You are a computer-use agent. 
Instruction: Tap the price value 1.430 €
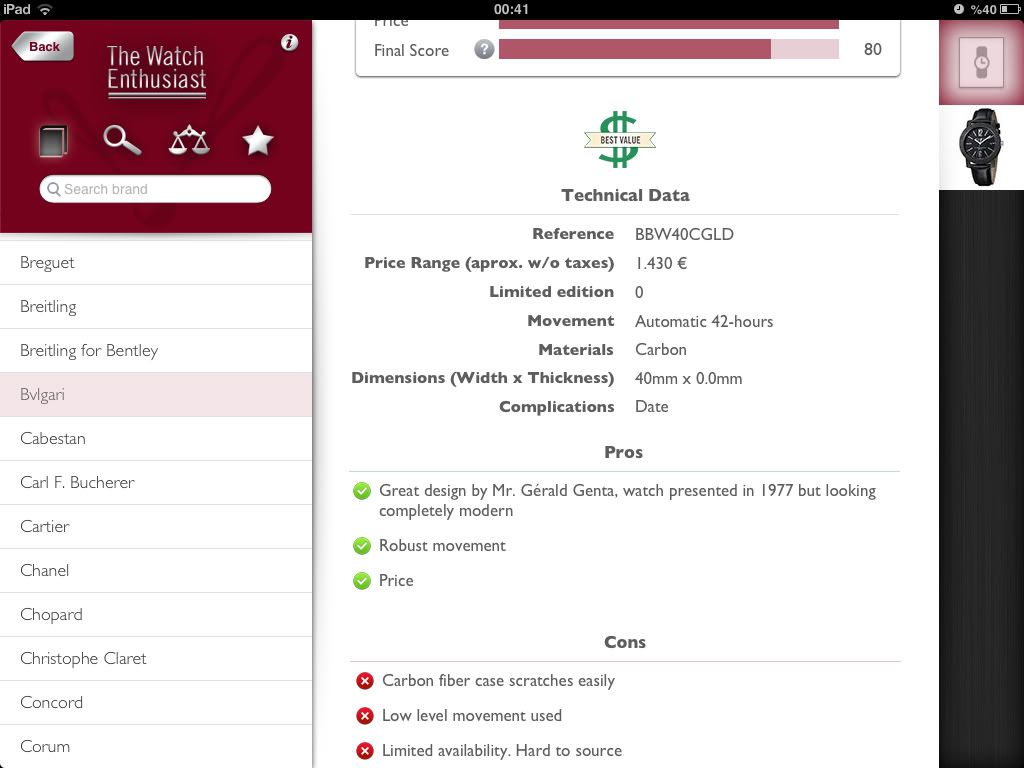click(661, 263)
